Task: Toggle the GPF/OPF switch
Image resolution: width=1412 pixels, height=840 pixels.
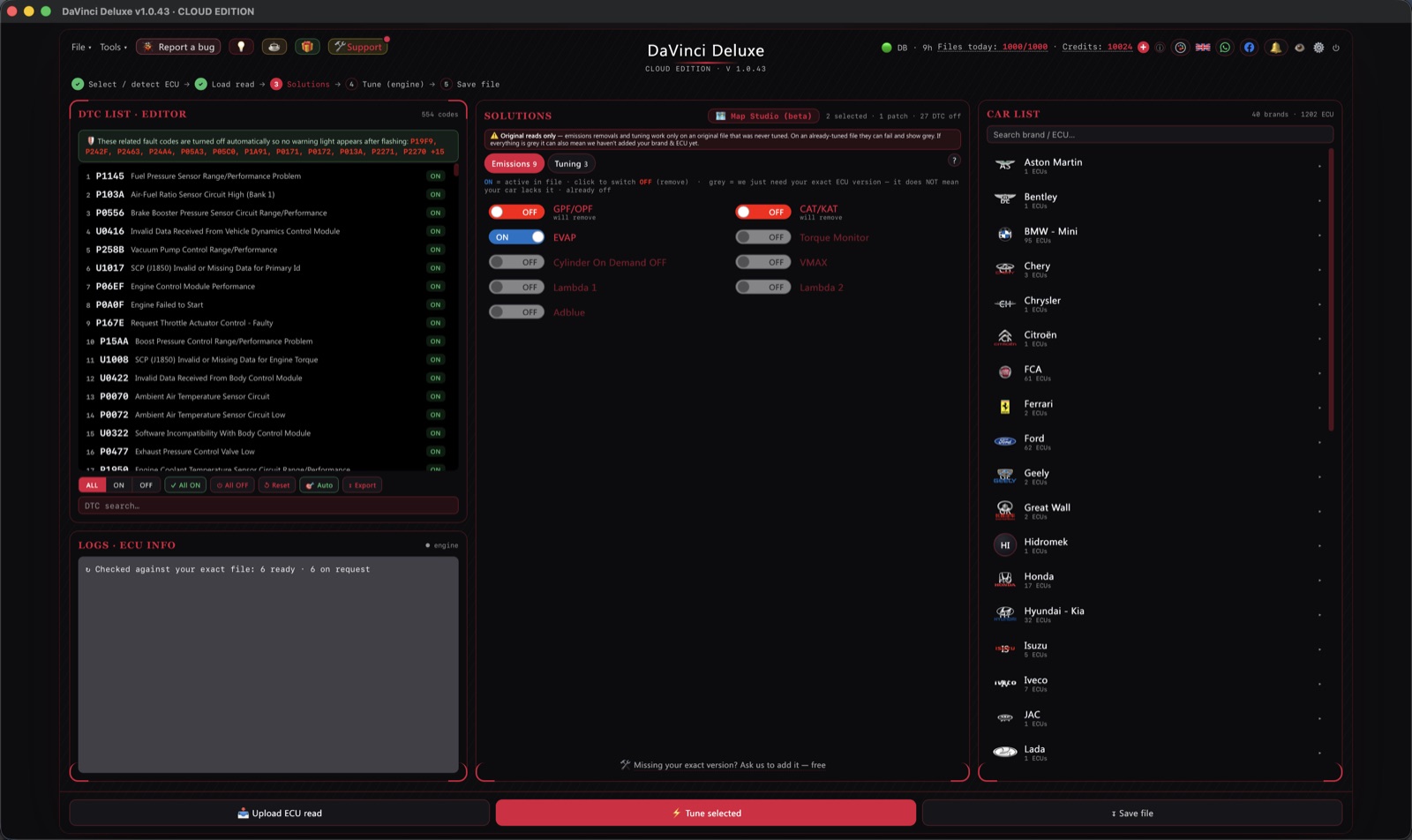Action: click(x=516, y=212)
